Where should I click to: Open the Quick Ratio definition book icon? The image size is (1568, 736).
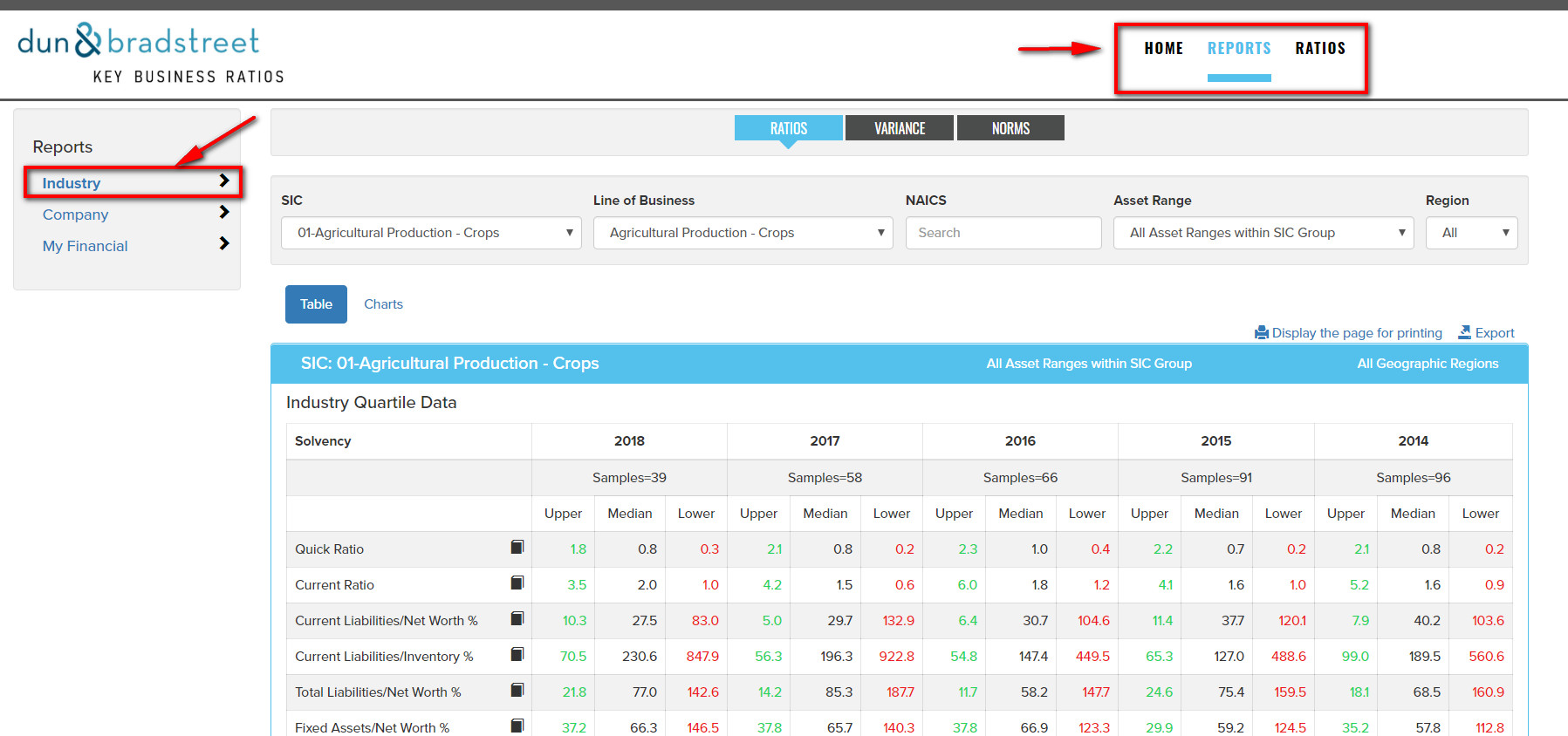(x=517, y=547)
